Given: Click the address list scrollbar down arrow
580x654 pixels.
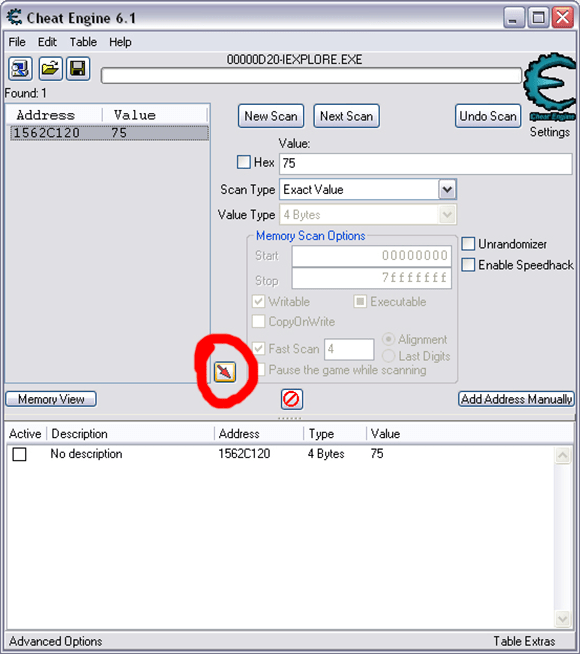Looking at the screenshot, I should click(x=562, y=619).
